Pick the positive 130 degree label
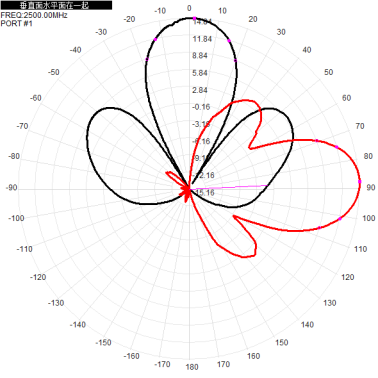The image size is (378, 378). 329,303
